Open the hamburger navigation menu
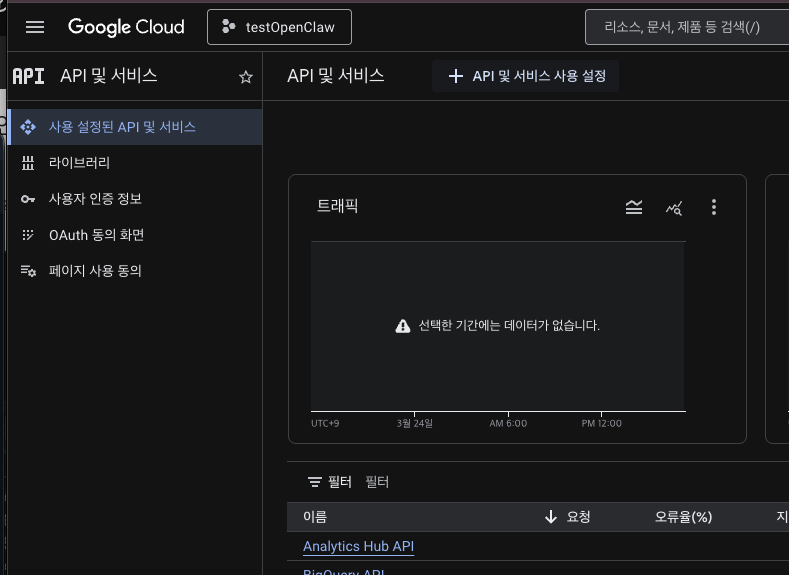The image size is (789, 575). (x=35, y=27)
